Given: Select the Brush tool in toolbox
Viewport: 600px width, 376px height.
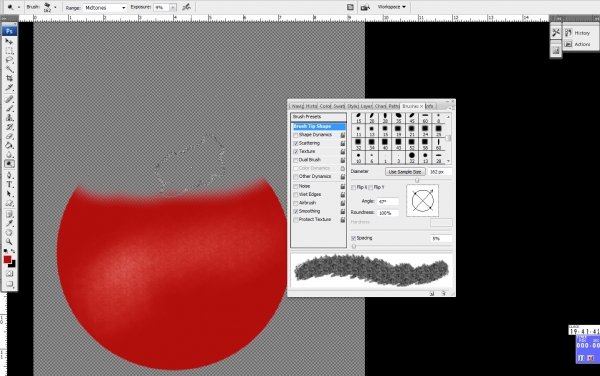Looking at the screenshot, I should click(9, 109).
